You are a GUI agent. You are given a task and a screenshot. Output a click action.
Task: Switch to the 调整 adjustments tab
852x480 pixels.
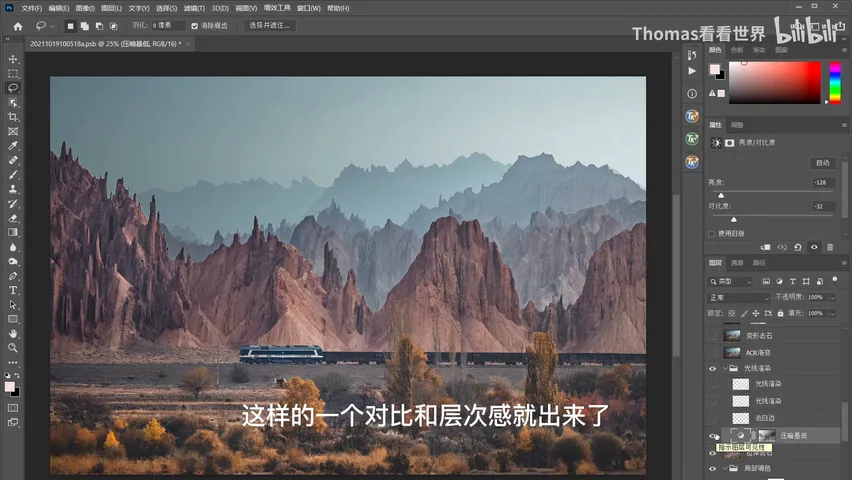tap(737, 125)
